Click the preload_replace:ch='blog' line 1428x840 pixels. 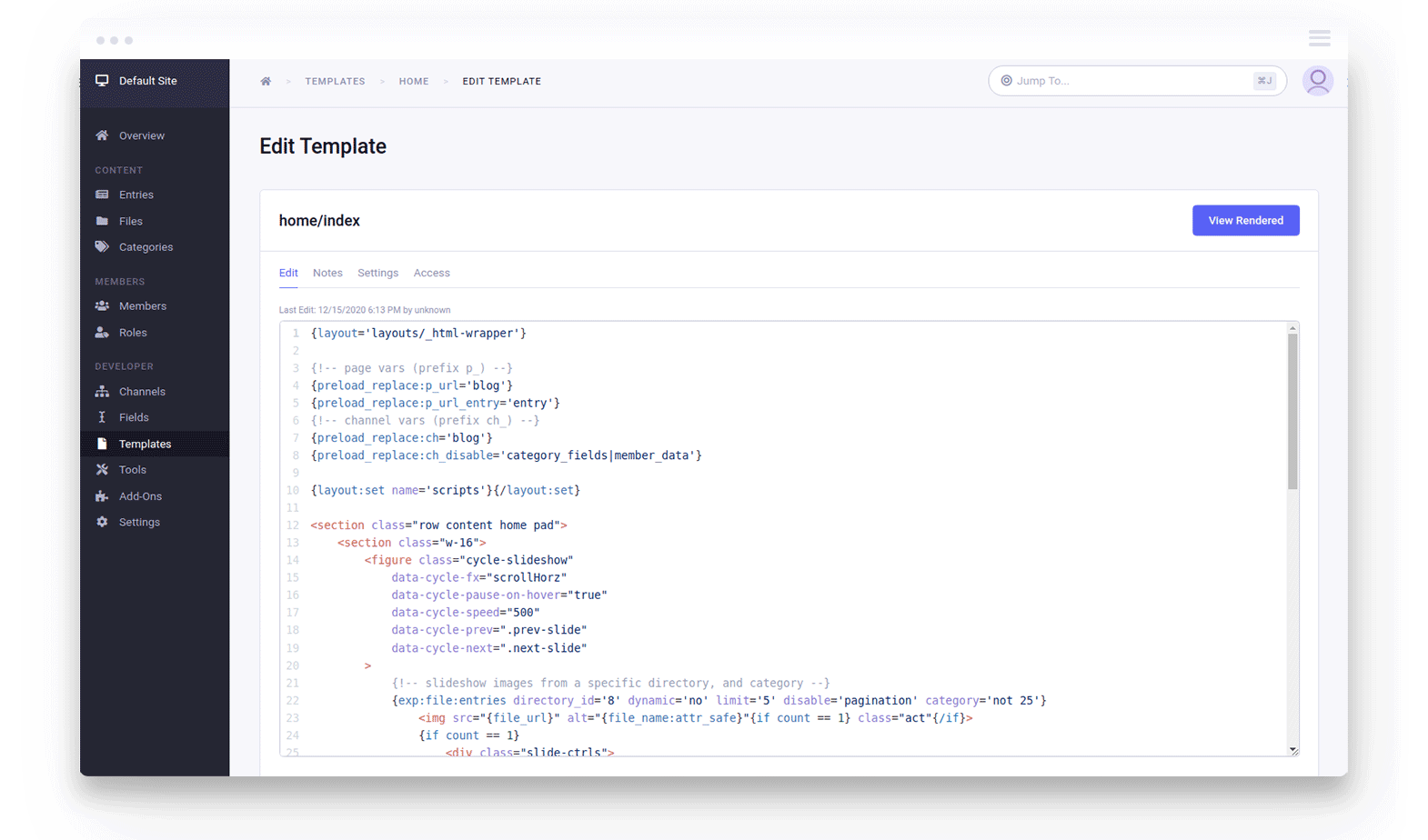[x=401, y=438]
